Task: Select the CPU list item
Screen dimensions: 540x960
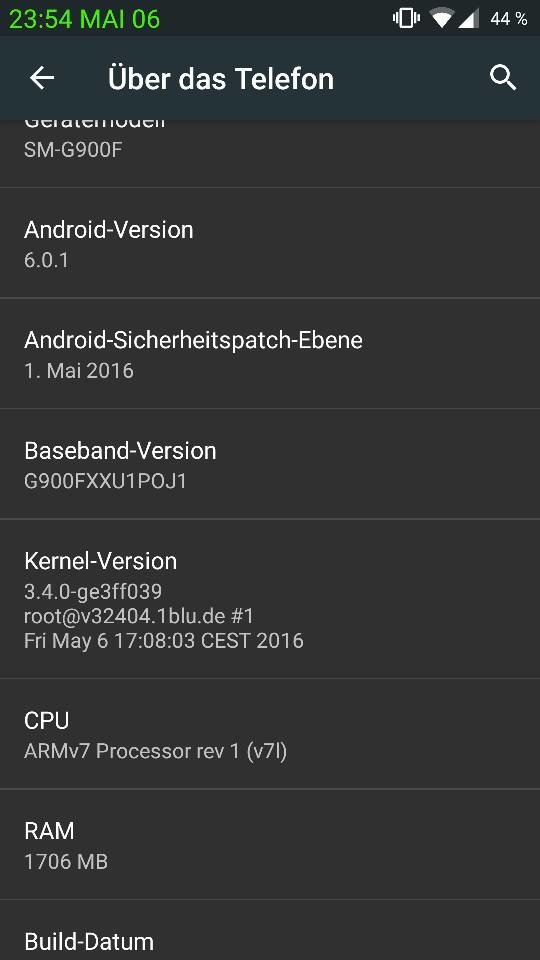Action: point(270,734)
